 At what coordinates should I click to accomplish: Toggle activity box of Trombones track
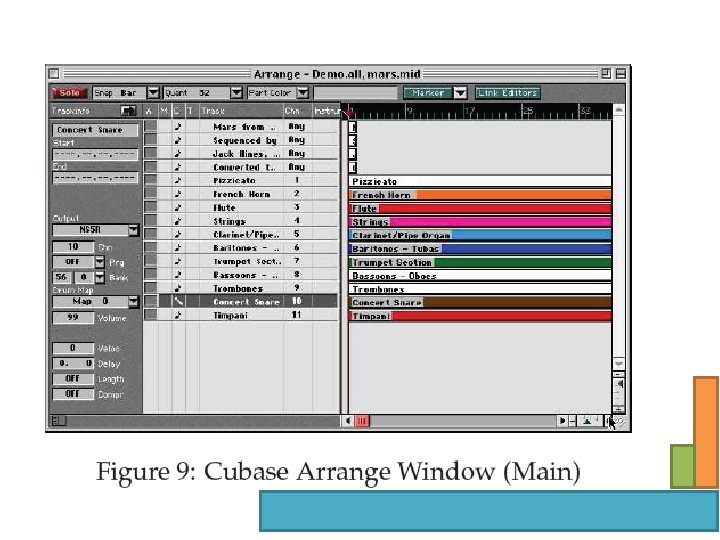(151, 288)
